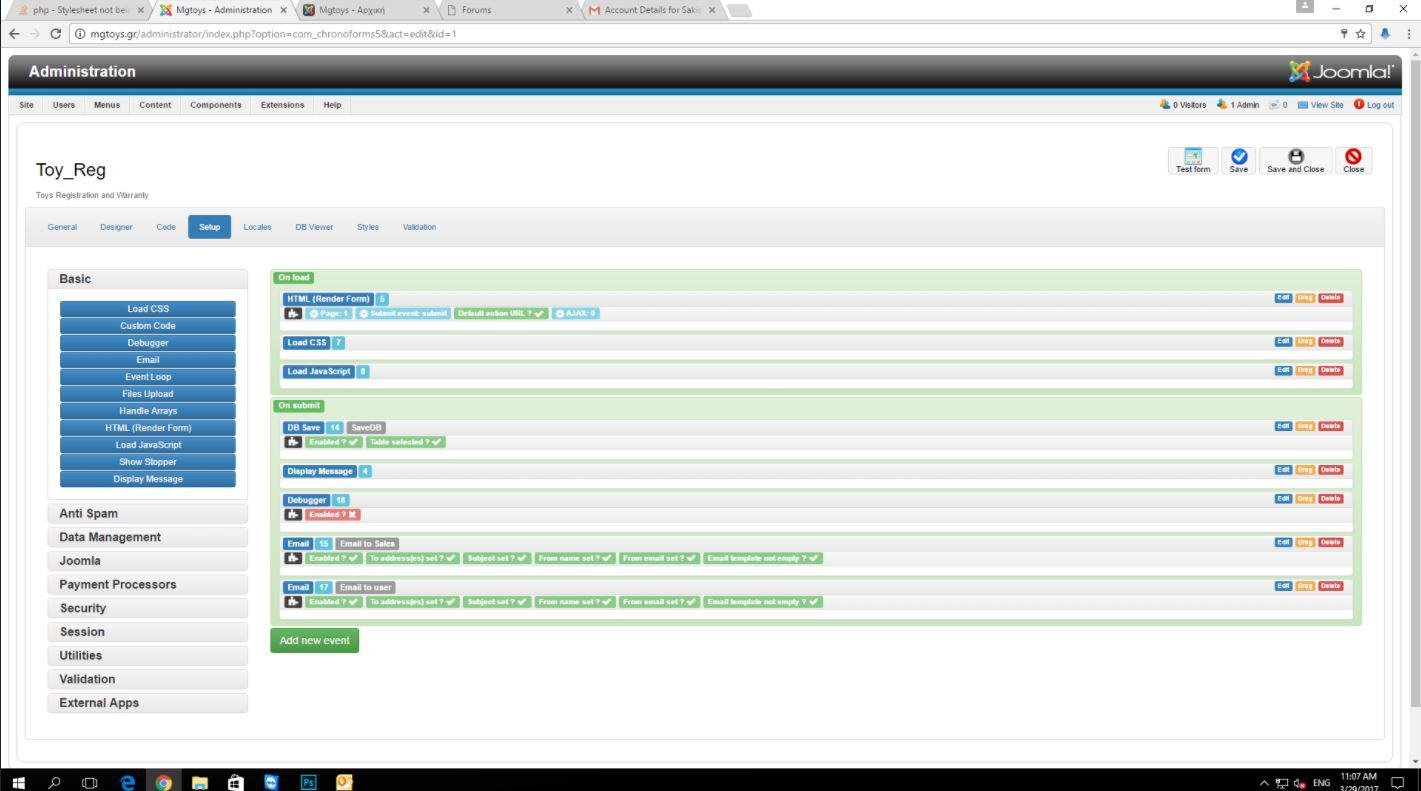Collapse the Basic actions group
This screenshot has width=1421, height=791.
[147, 279]
